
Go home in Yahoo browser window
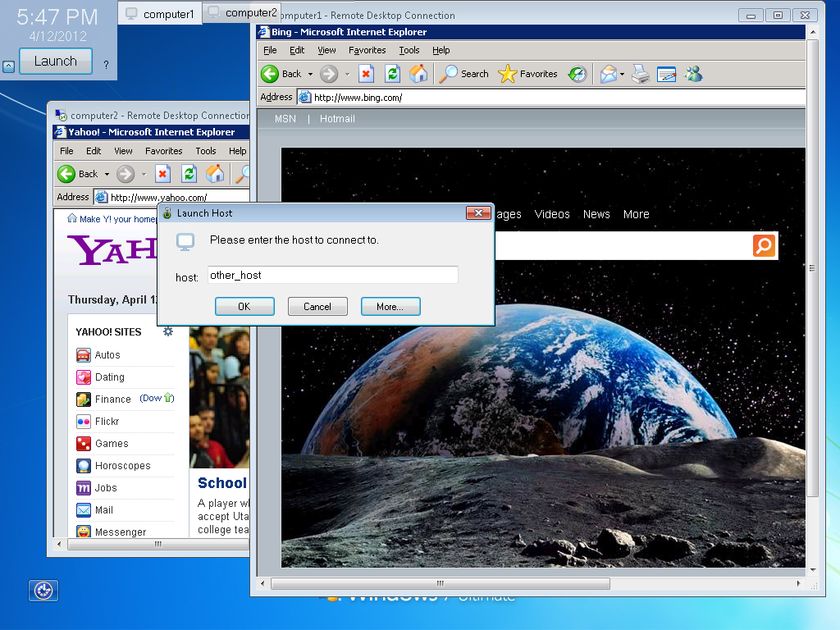pos(215,173)
